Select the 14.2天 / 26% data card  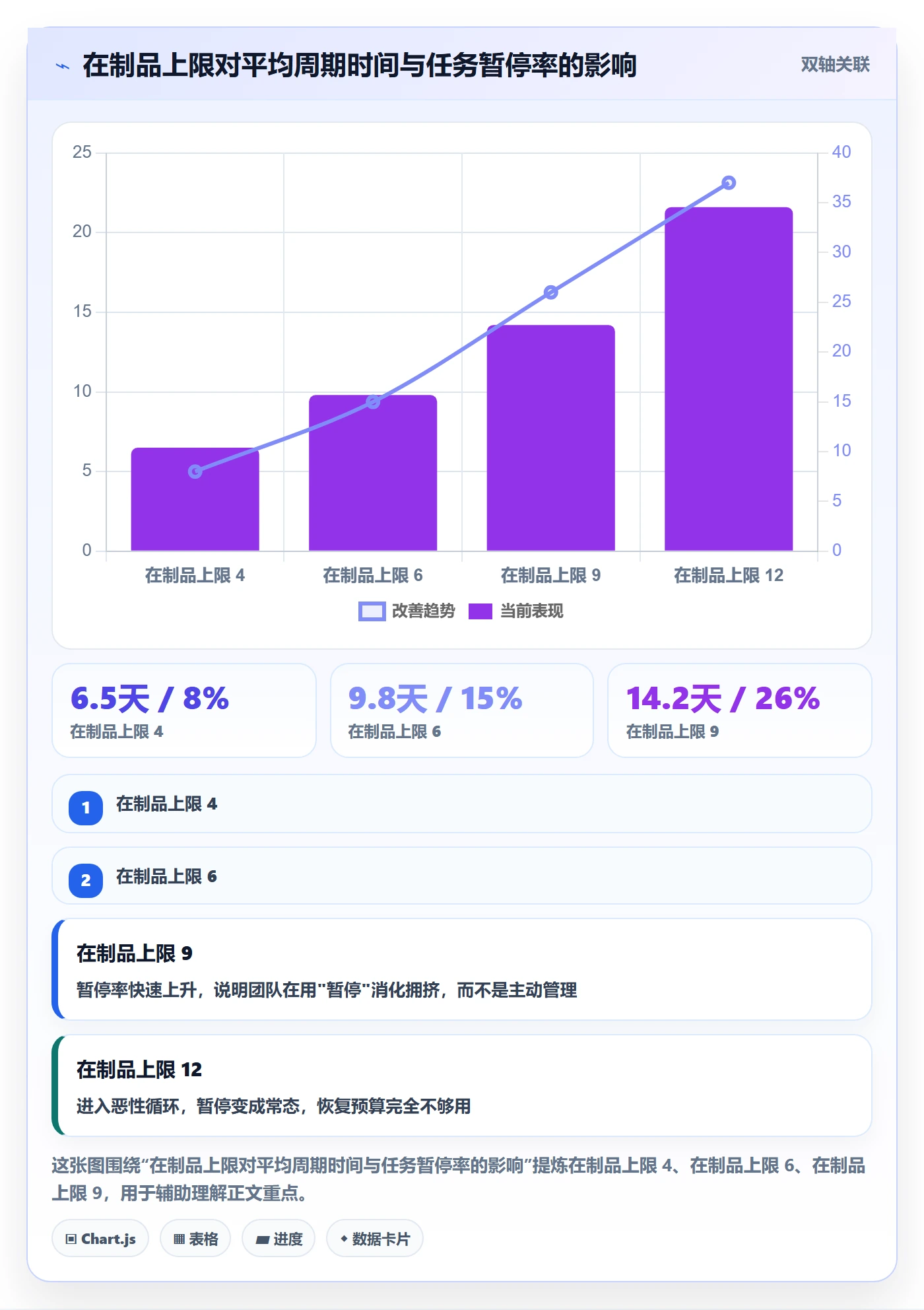point(740,710)
